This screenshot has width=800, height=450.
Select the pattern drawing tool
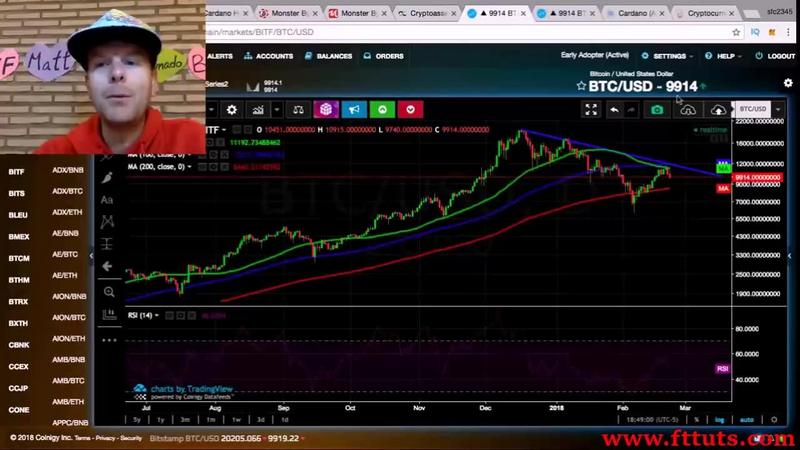pos(107,221)
